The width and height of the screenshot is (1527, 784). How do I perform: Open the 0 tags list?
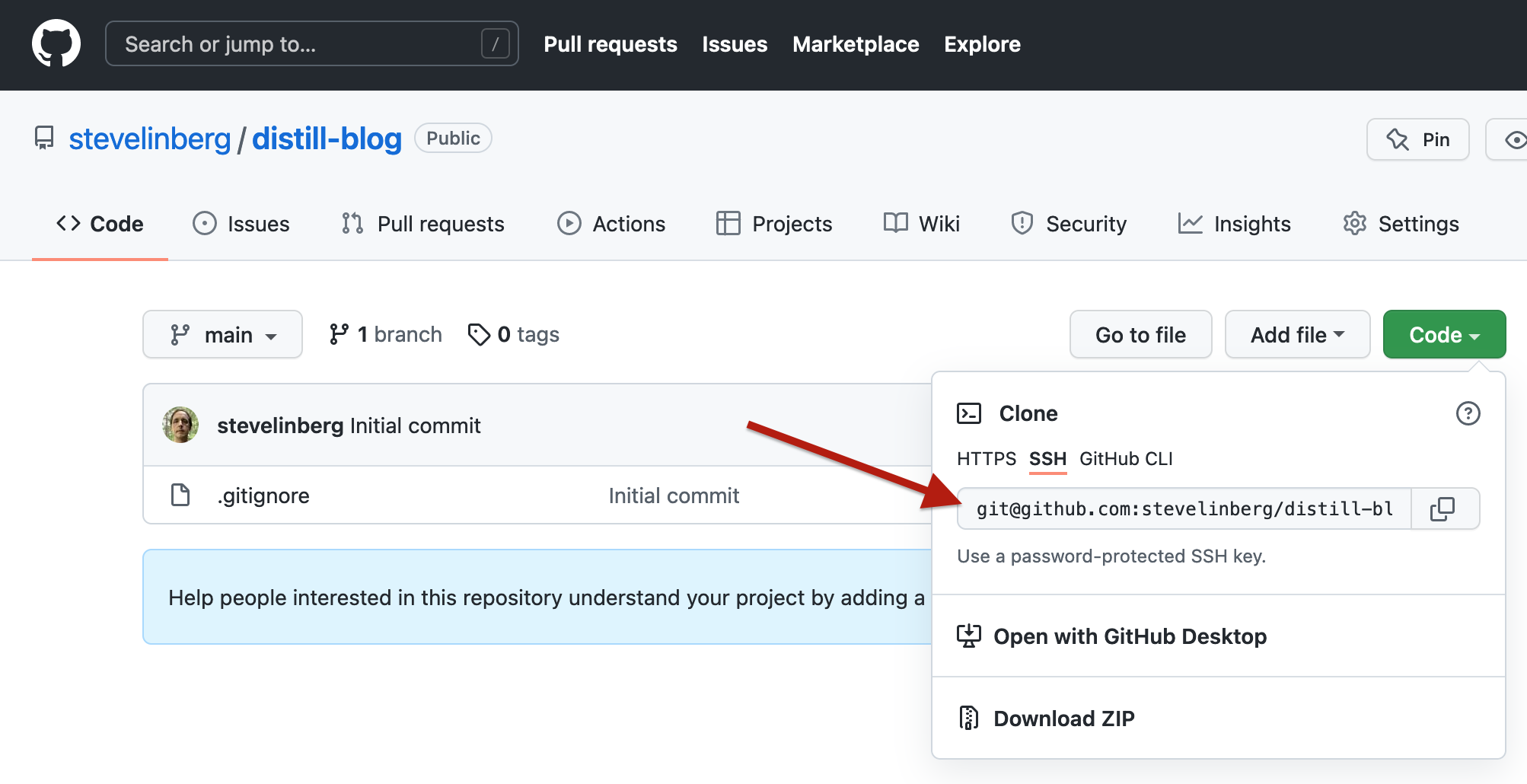[514, 334]
